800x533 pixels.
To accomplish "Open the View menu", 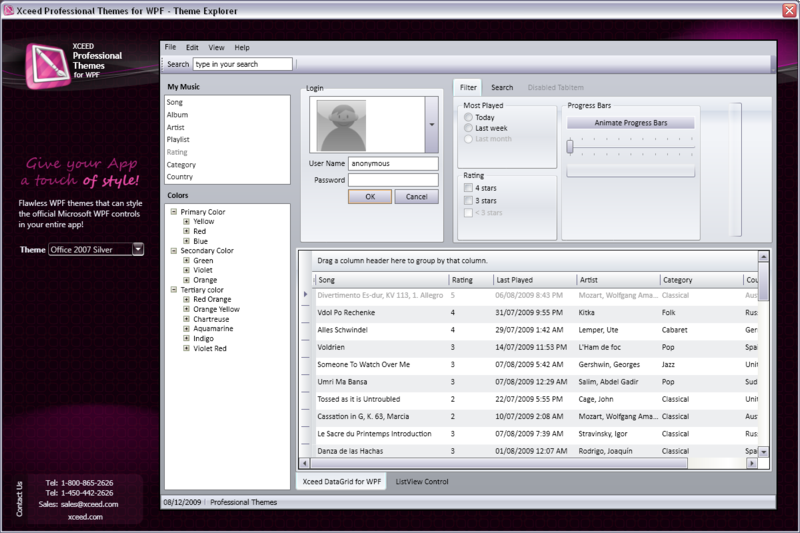I will (216, 47).
